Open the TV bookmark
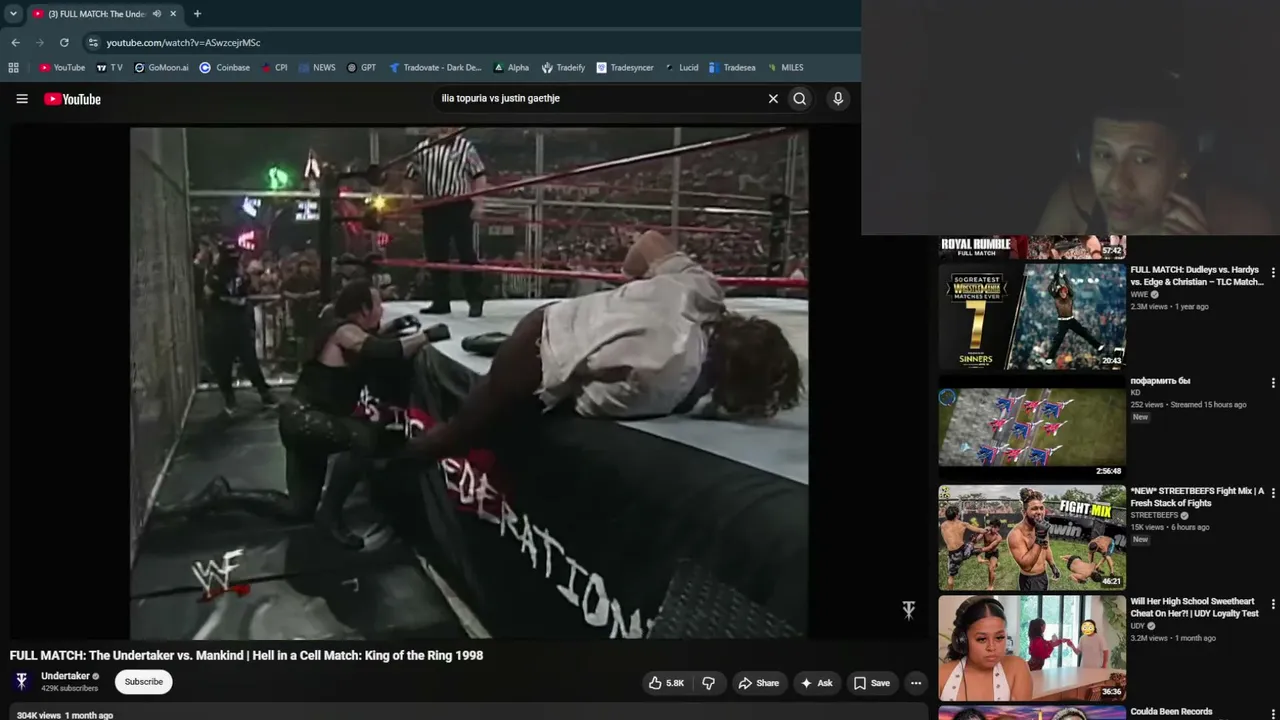The width and height of the screenshot is (1280, 720). [110, 68]
